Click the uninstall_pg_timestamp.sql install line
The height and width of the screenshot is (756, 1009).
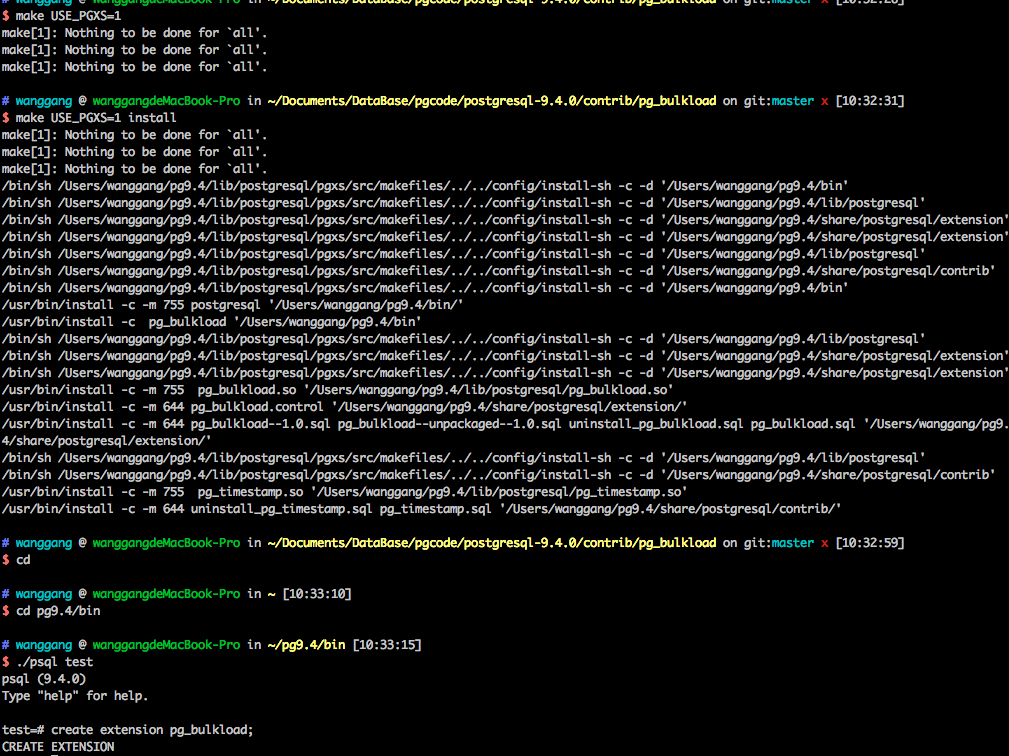click(x=420, y=509)
